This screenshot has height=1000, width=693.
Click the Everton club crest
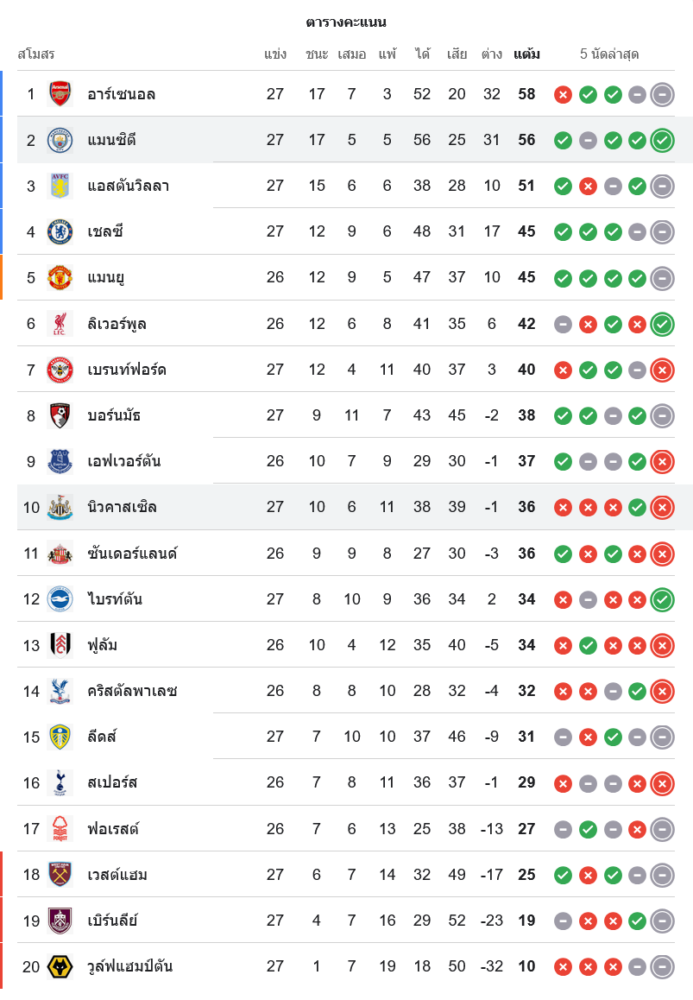tap(61, 462)
